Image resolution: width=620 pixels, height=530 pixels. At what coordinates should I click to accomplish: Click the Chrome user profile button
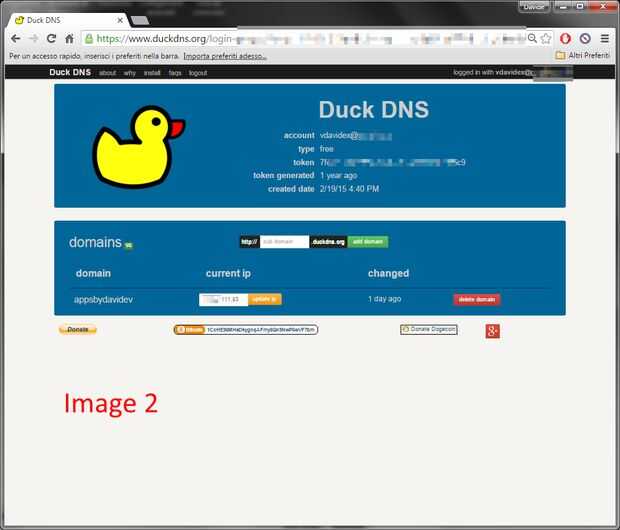point(534,7)
